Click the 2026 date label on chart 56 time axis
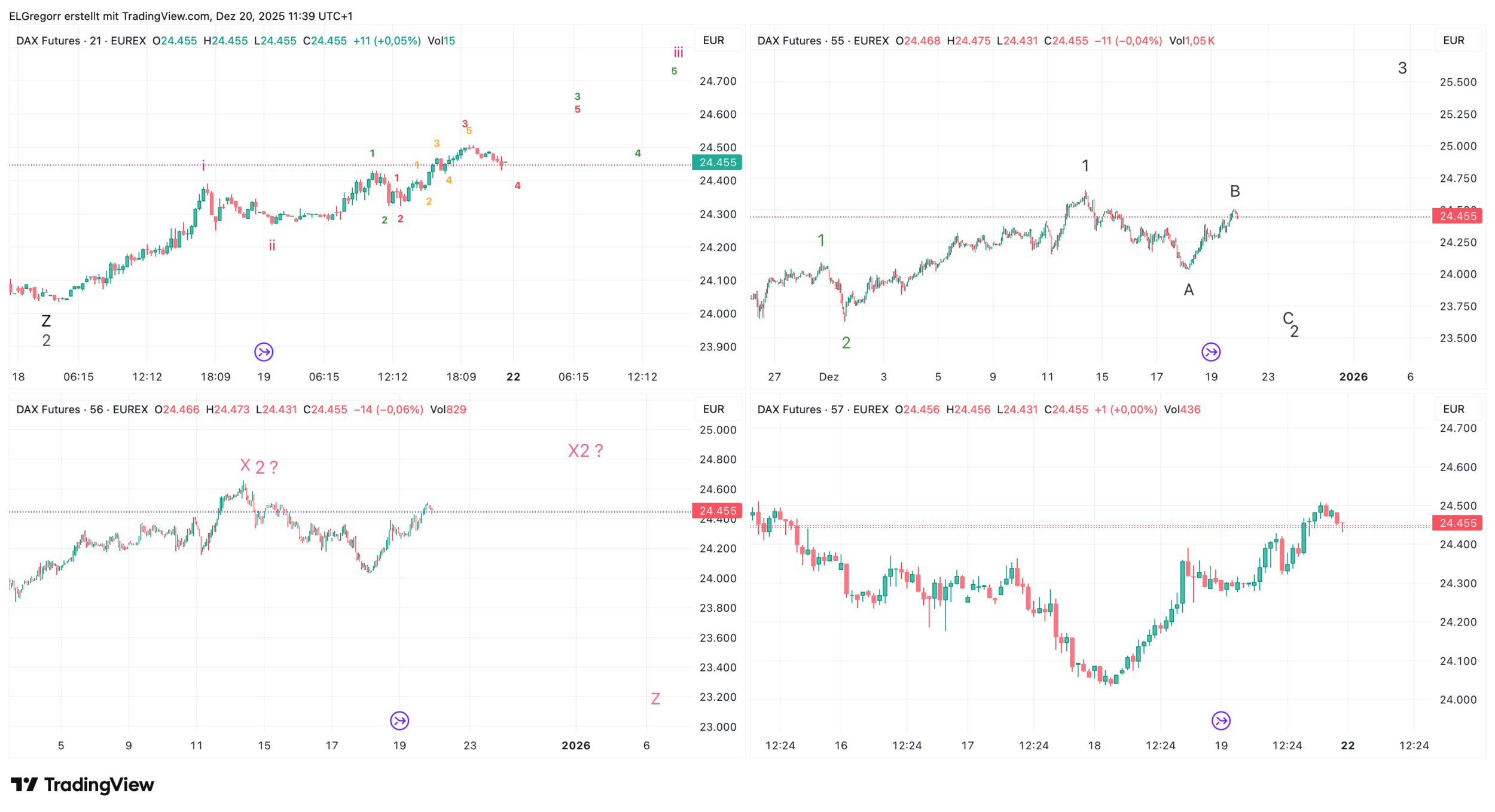Image resolution: width=1495 pixels, height=812 pixels. coord(575,746)
